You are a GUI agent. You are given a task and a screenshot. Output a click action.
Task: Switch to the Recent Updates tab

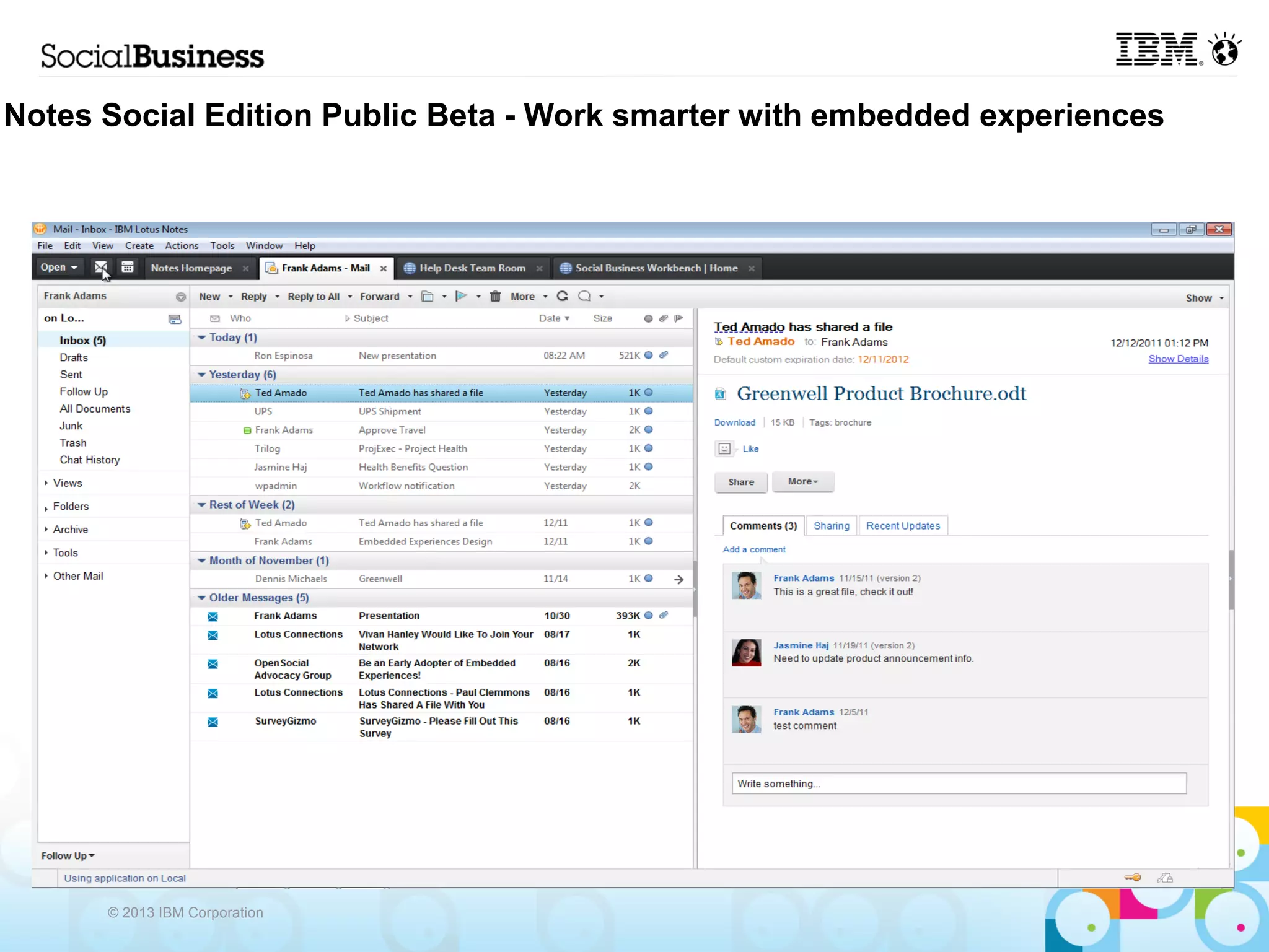coord(903,526)
